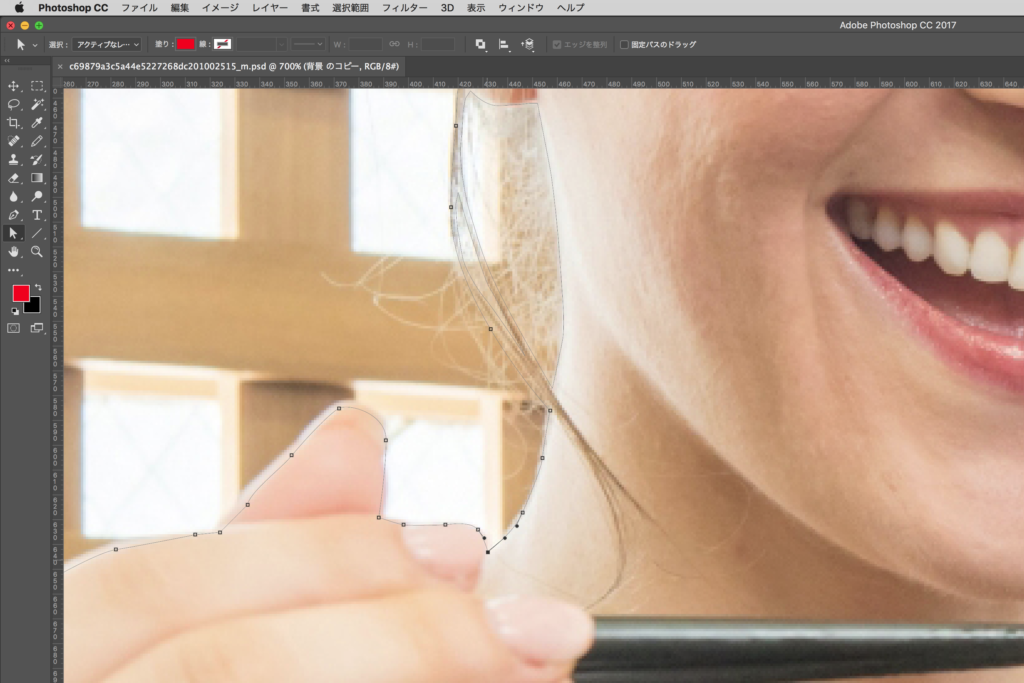Click the red fill color swatch
Image resolution: width=1024 pixels, height=683 pixels.
coord(185,45)
